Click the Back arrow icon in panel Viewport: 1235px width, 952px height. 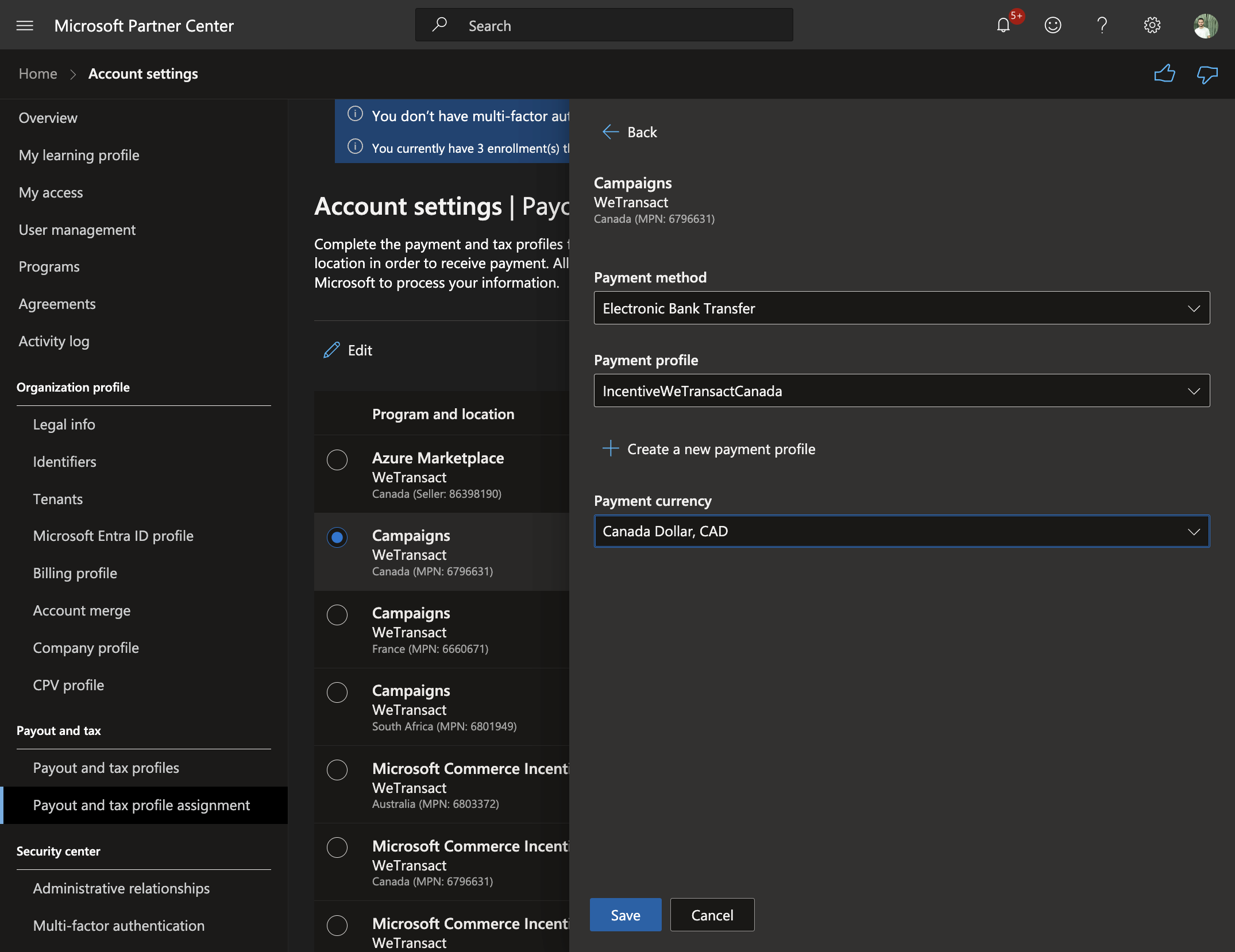coord(610,132)
